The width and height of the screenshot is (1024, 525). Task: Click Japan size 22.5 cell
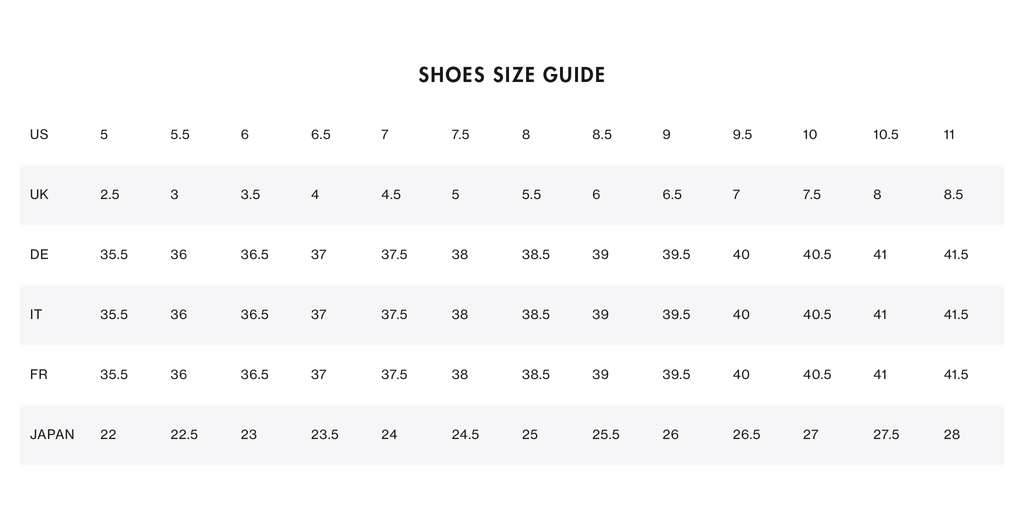coord(184,435)
